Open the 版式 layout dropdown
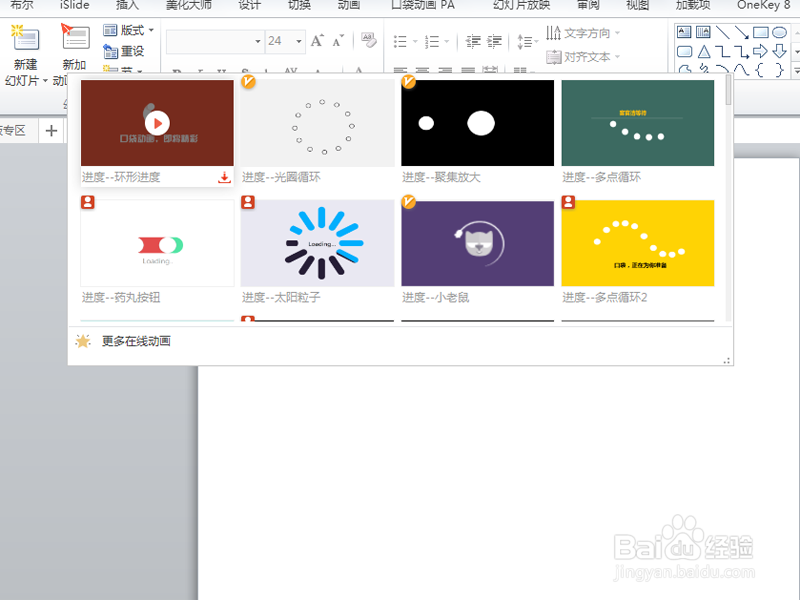Viewport: 800px width, 600px height. coord(129,31)
